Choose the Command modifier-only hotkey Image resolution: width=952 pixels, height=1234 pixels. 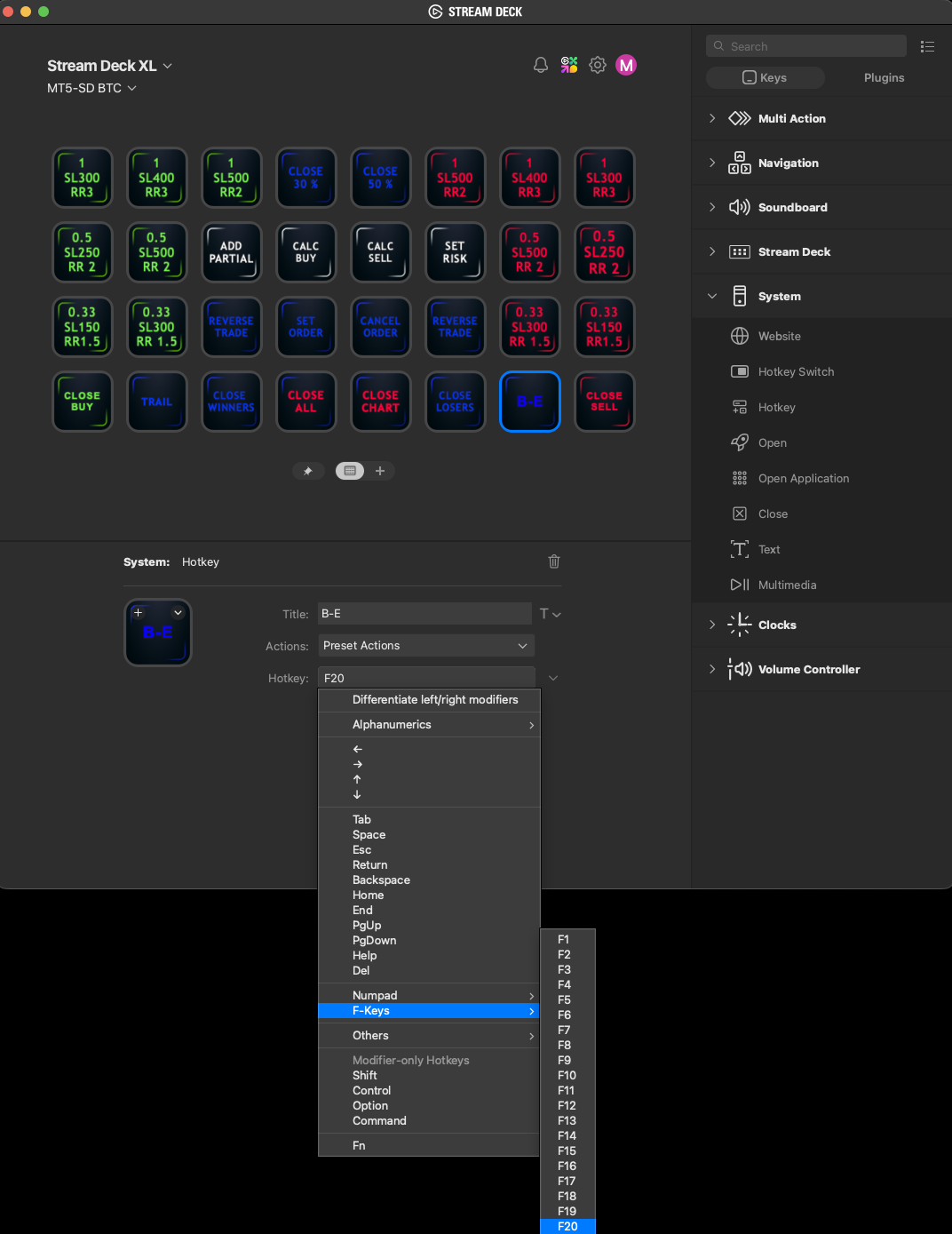click(x=429, y=1121)
